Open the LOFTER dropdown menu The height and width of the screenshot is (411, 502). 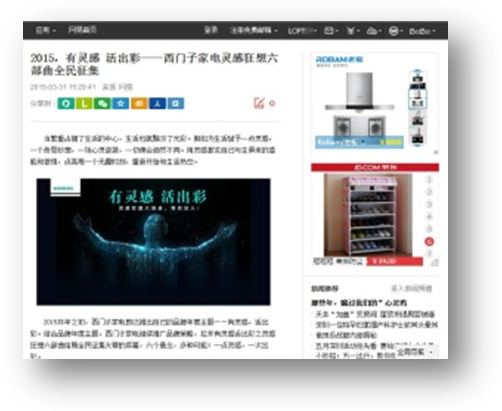point(302,31)
